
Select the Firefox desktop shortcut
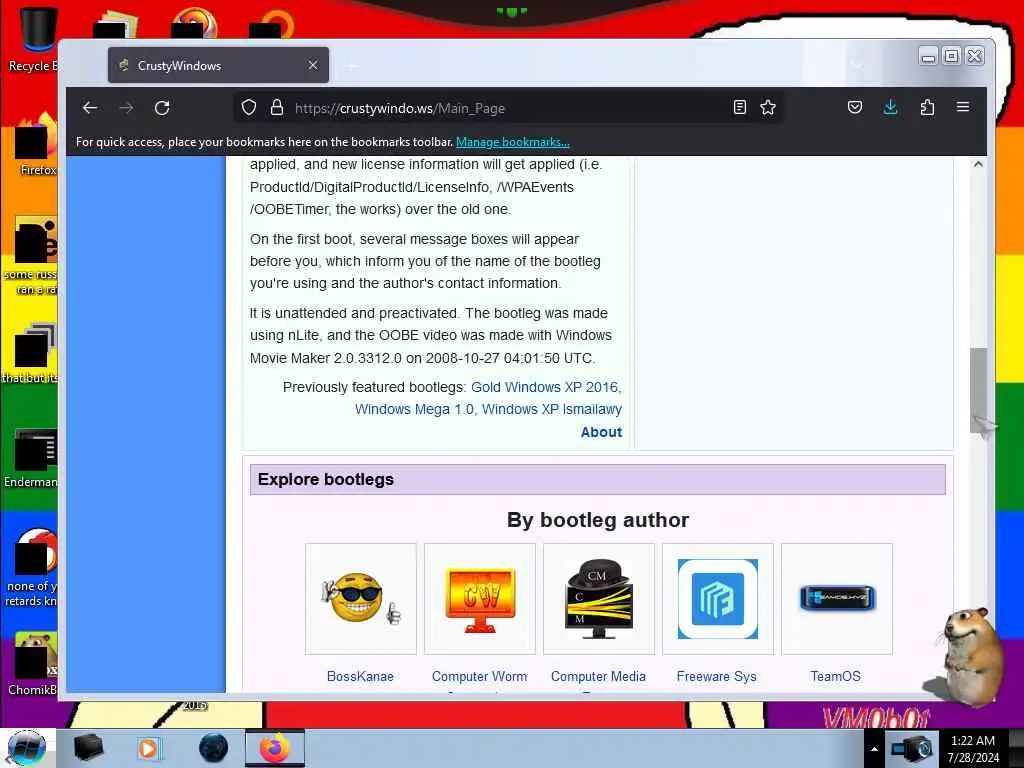coord(37,145)
